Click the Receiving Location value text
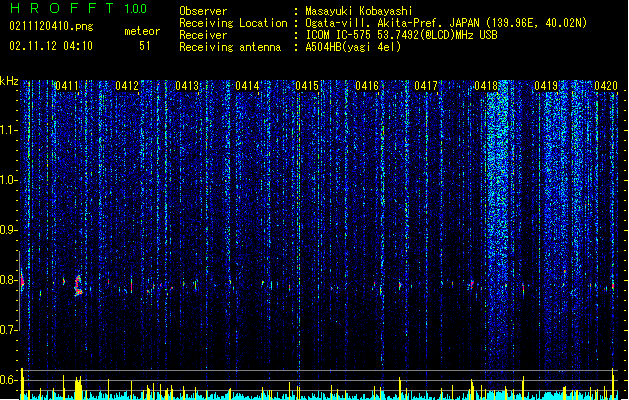The height and width of the screenshot is (400, 629). coord(446,23)
